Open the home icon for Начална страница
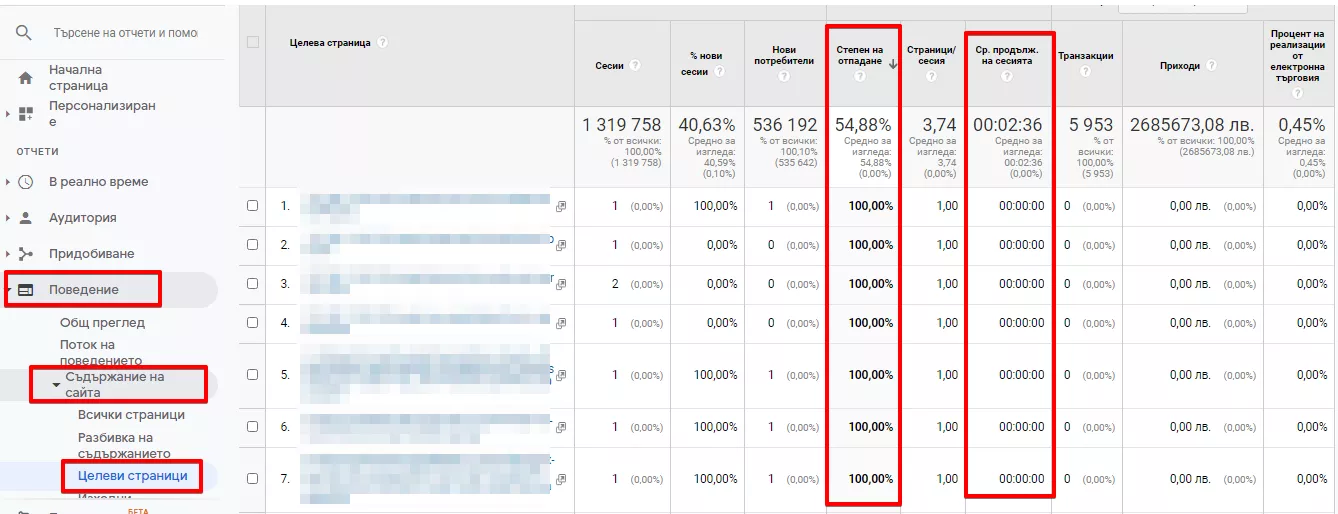 pos(26,78)
